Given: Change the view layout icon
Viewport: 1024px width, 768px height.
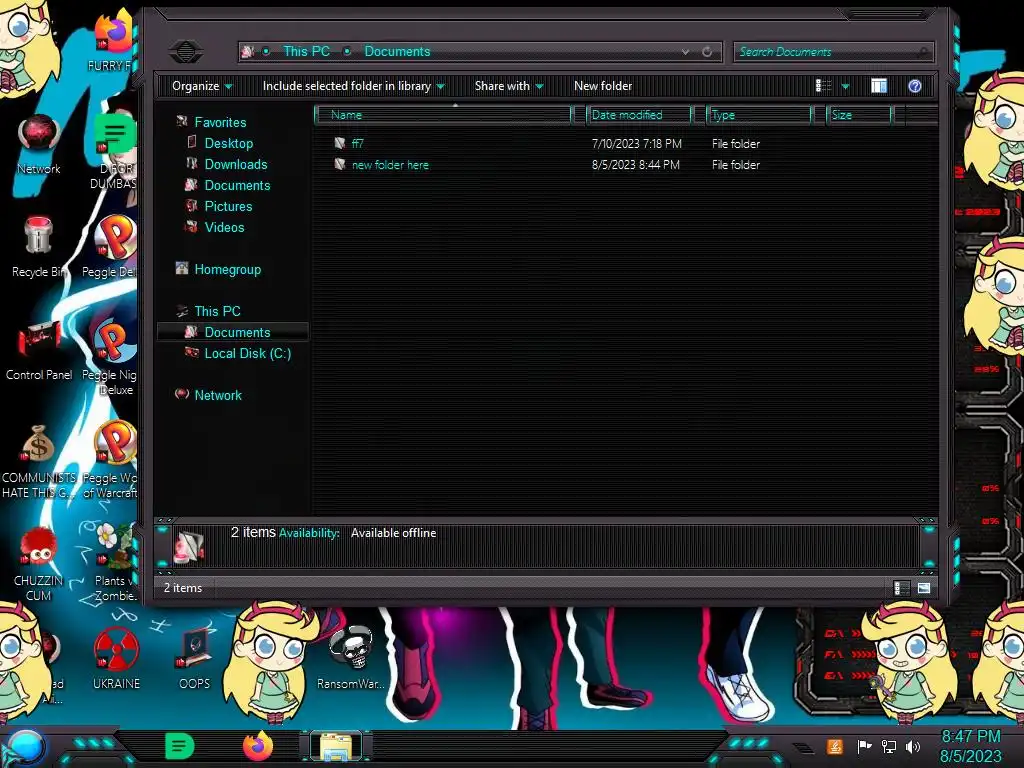Looking at the screenshot, I should (x=824, y=86).
